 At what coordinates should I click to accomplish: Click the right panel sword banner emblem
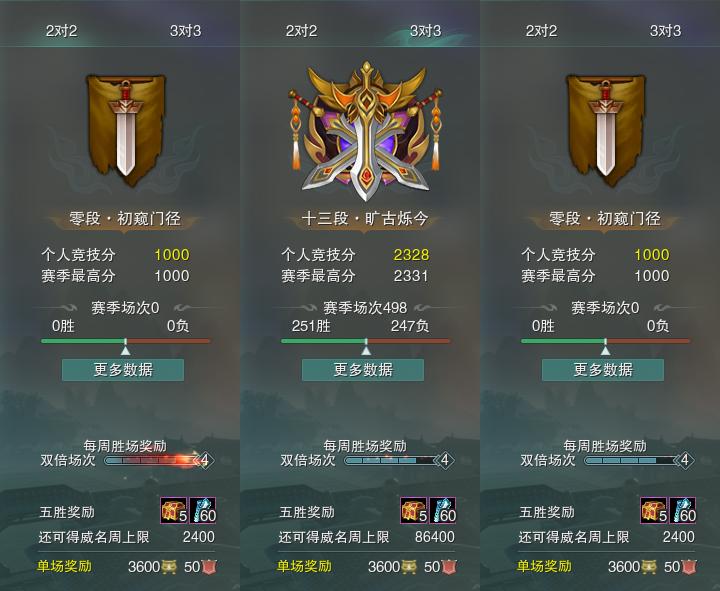point(606,130)
